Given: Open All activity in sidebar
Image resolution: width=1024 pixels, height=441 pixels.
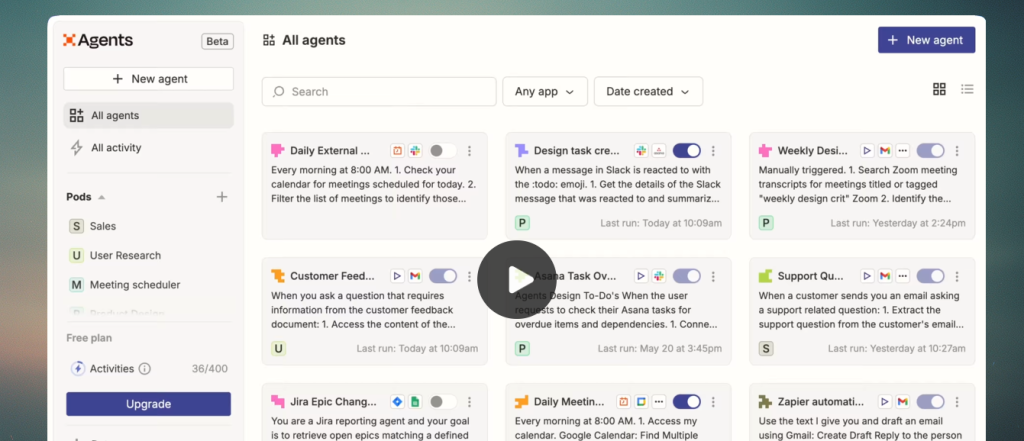Looking at the screenshot, I should click(148, 148).
